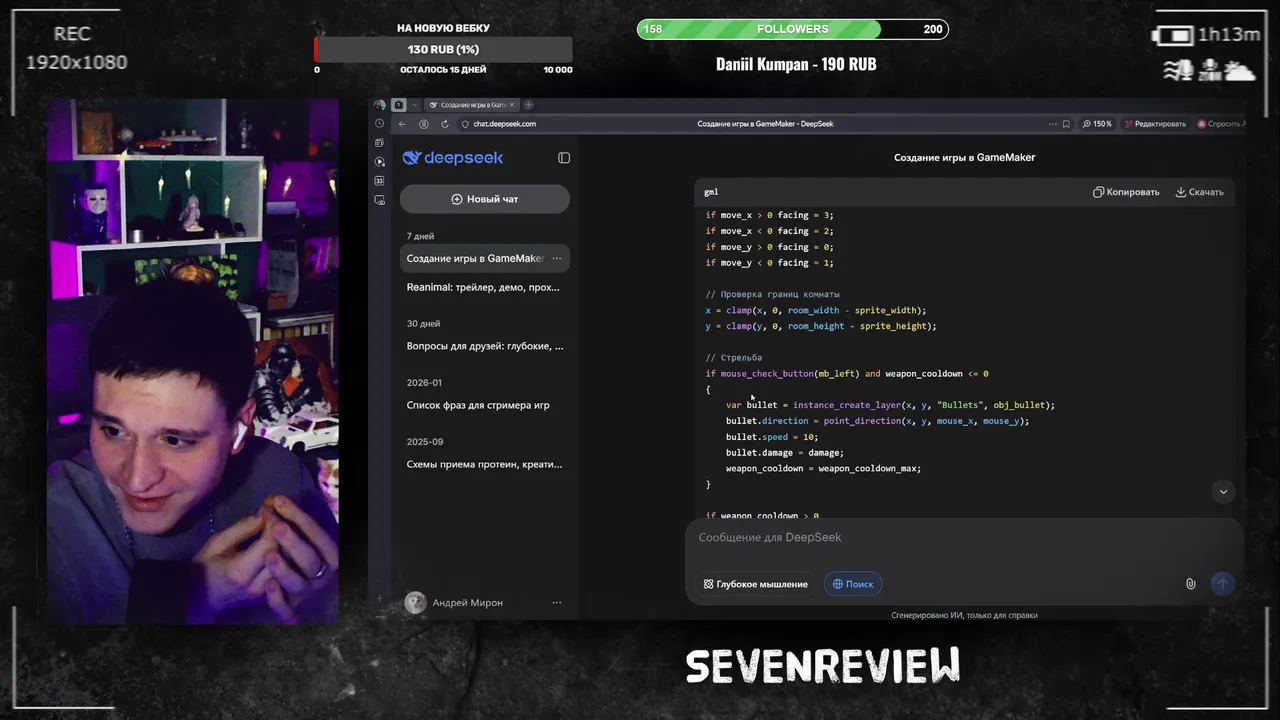Open sidebar video player icon
The image size is (1280, 720).
[379, 162]
